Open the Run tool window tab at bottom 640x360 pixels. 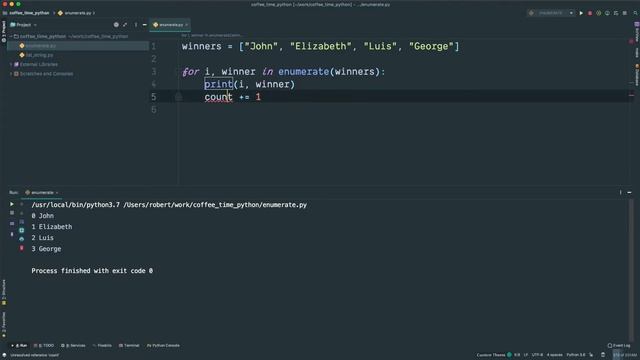(20, 346)
